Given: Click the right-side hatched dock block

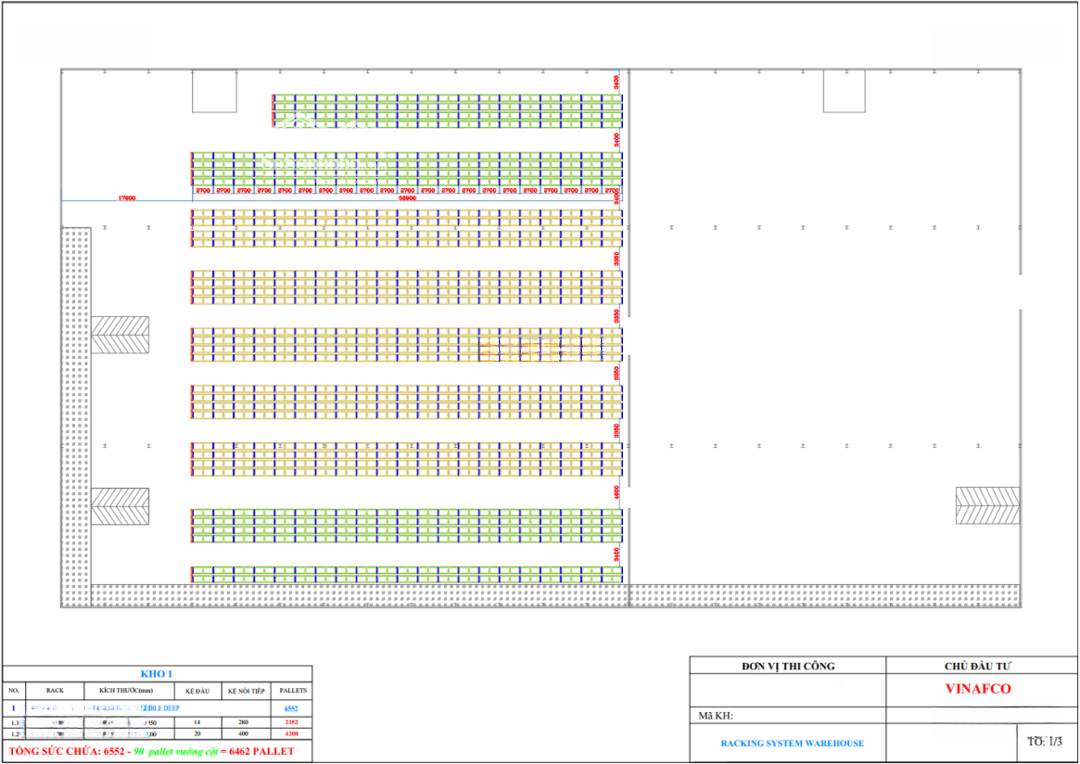Looking at the screenshot, I should [987, 506].
